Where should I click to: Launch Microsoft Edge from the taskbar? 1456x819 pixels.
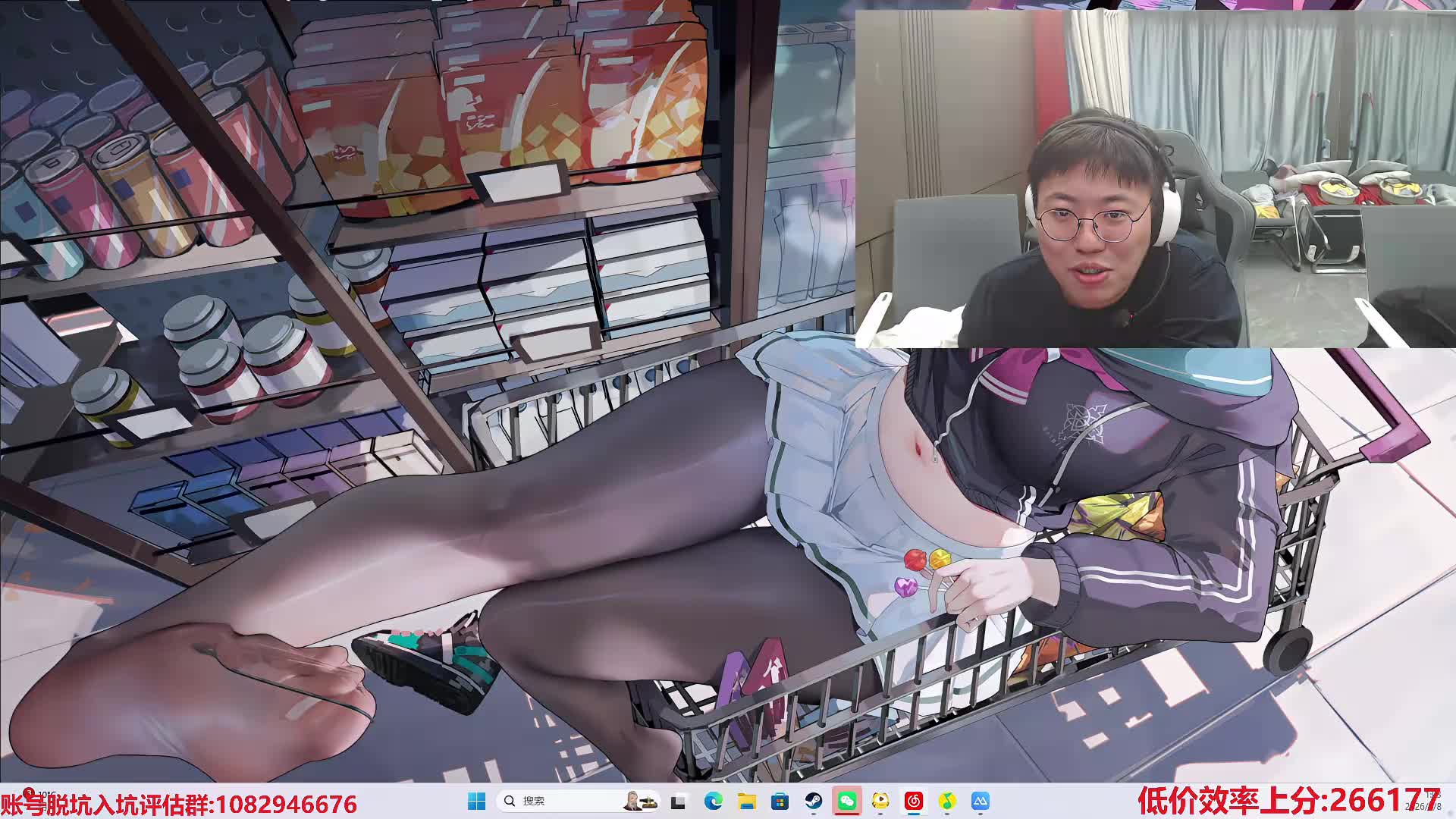point(713,801)
